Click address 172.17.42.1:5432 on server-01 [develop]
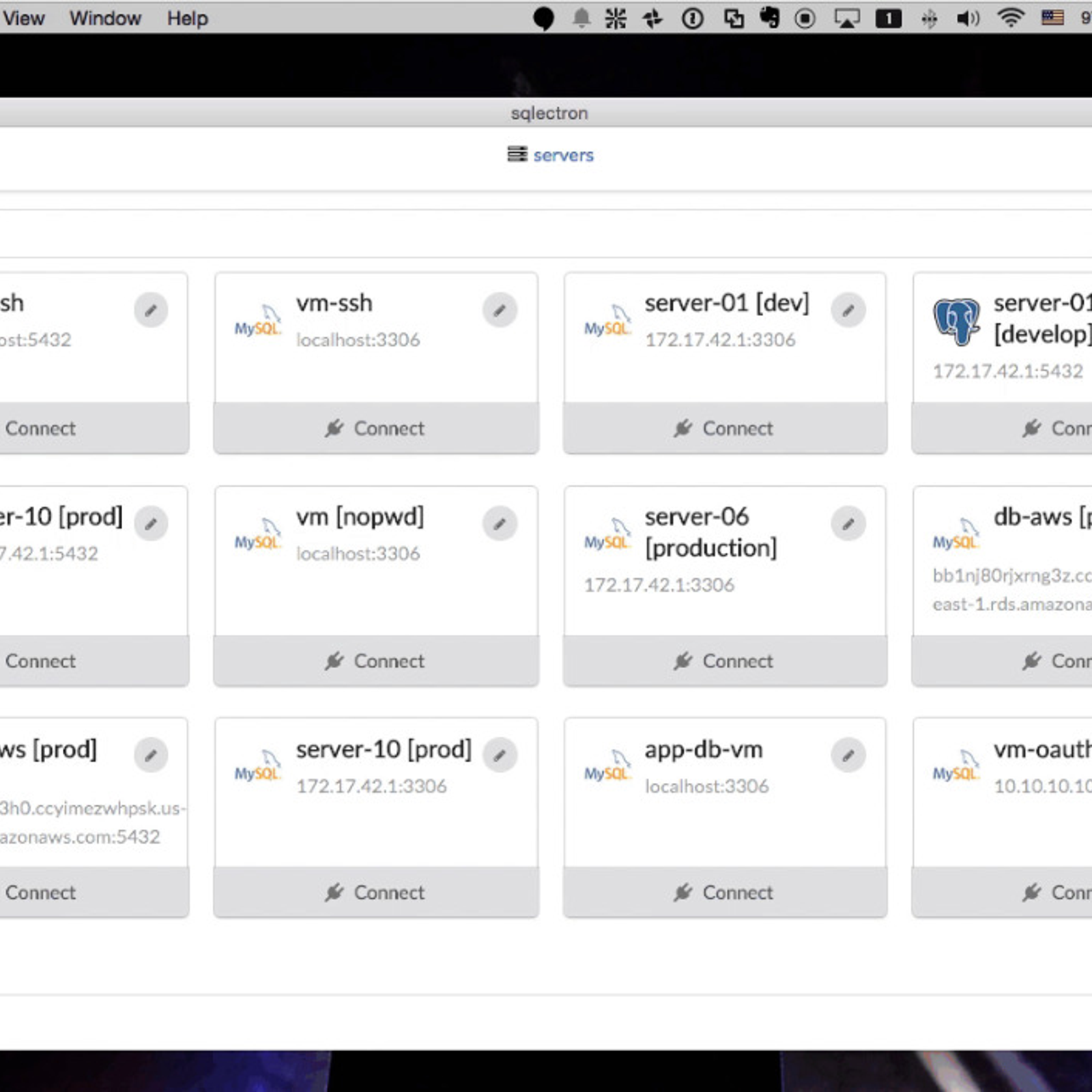1092x1092 pixels. tap(1008, 371)
